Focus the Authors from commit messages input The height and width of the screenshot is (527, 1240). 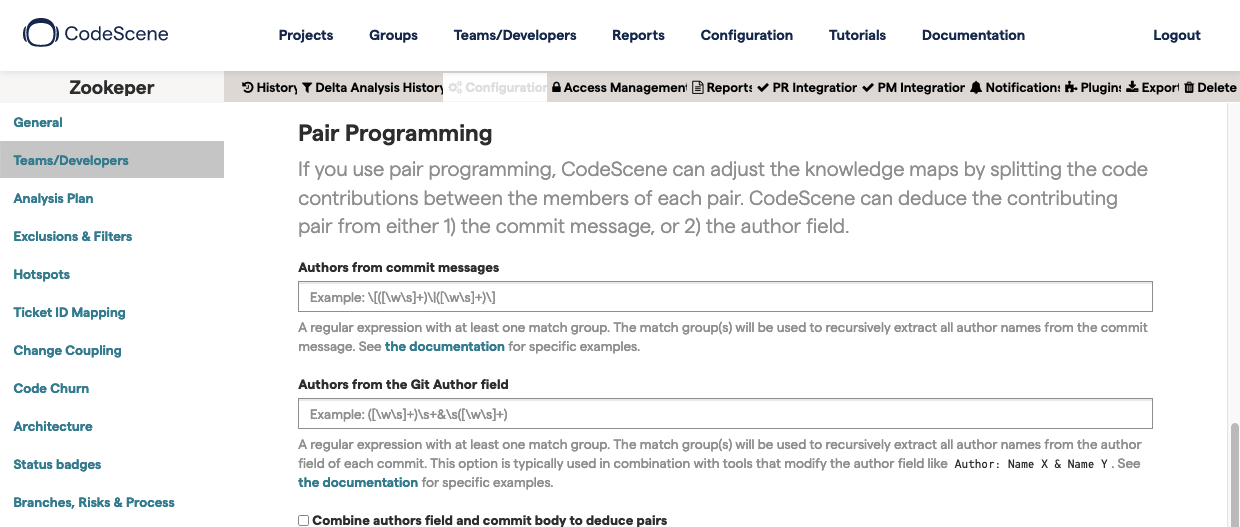pyautogui.click(x=725, y=297)
